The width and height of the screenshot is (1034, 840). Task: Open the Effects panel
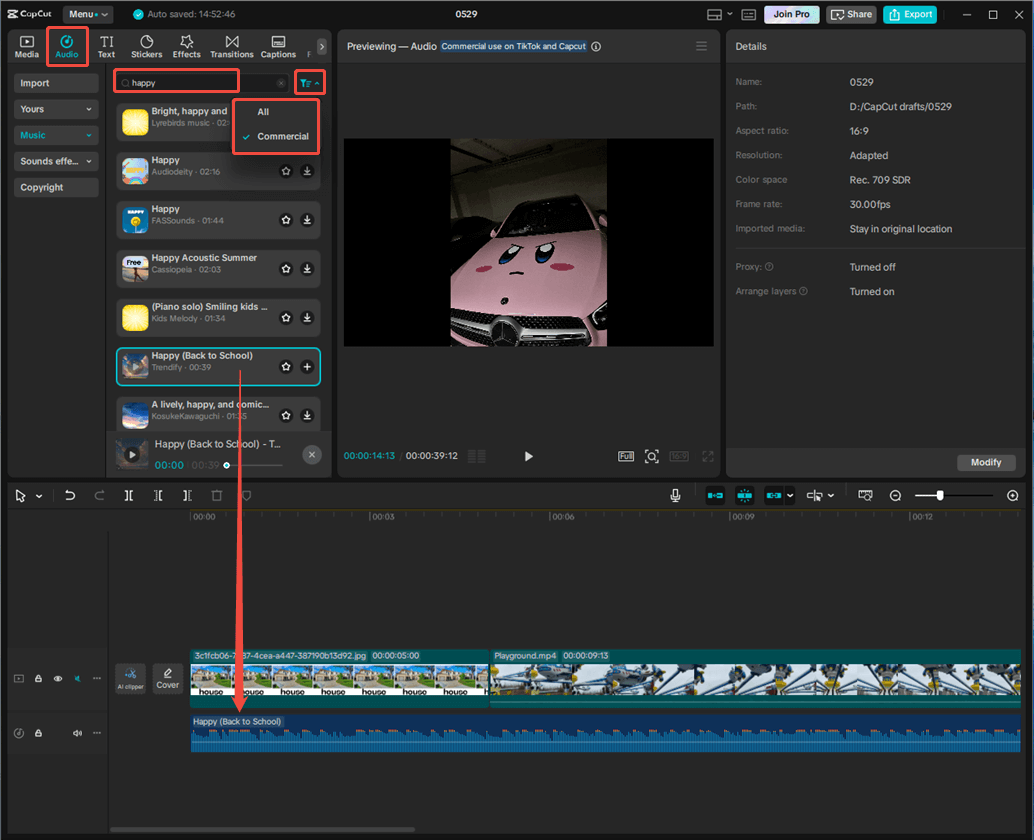pyautogui.click(x=187, y=47)
